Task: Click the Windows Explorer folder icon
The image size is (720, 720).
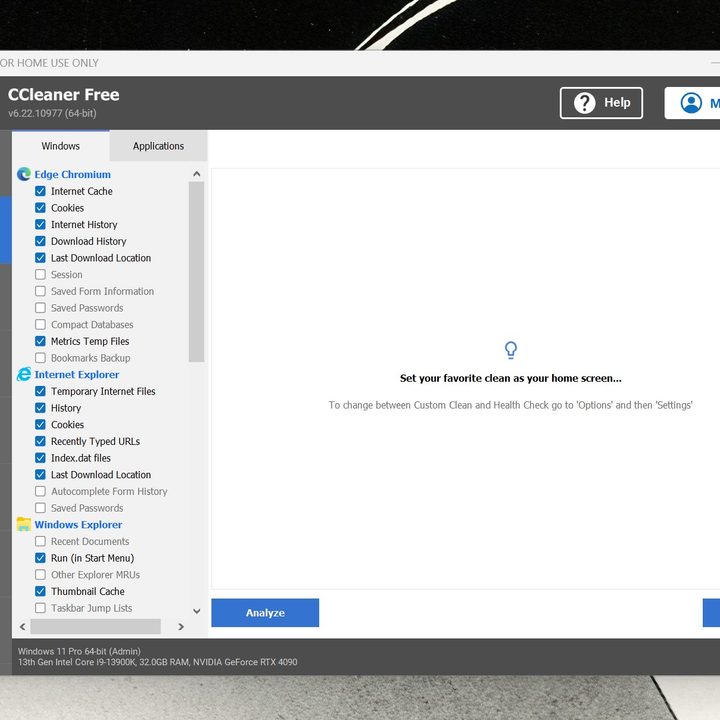Action: click(x=24, y=524)
